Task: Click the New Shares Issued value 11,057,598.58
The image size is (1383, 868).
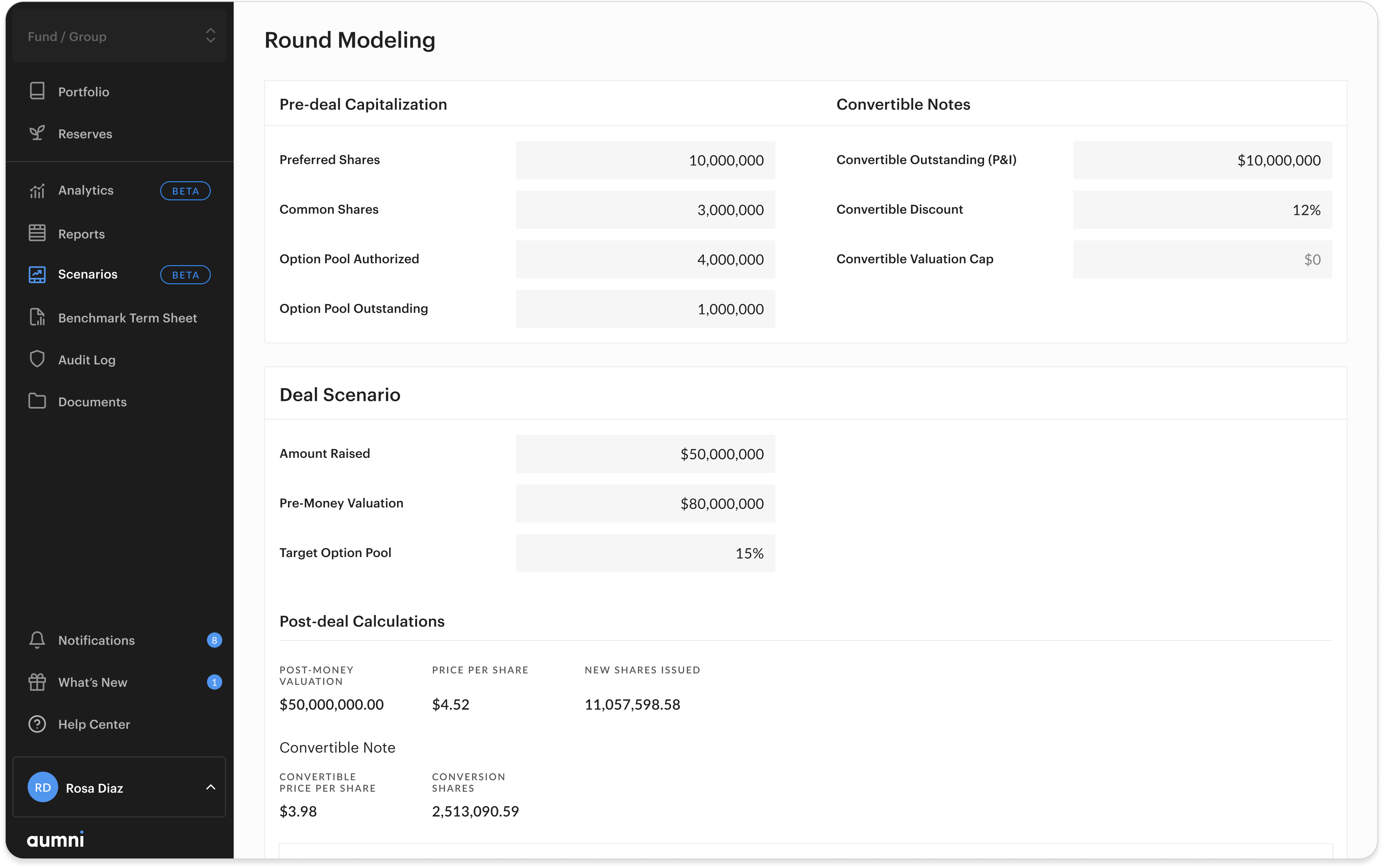Action: point(632,704)
